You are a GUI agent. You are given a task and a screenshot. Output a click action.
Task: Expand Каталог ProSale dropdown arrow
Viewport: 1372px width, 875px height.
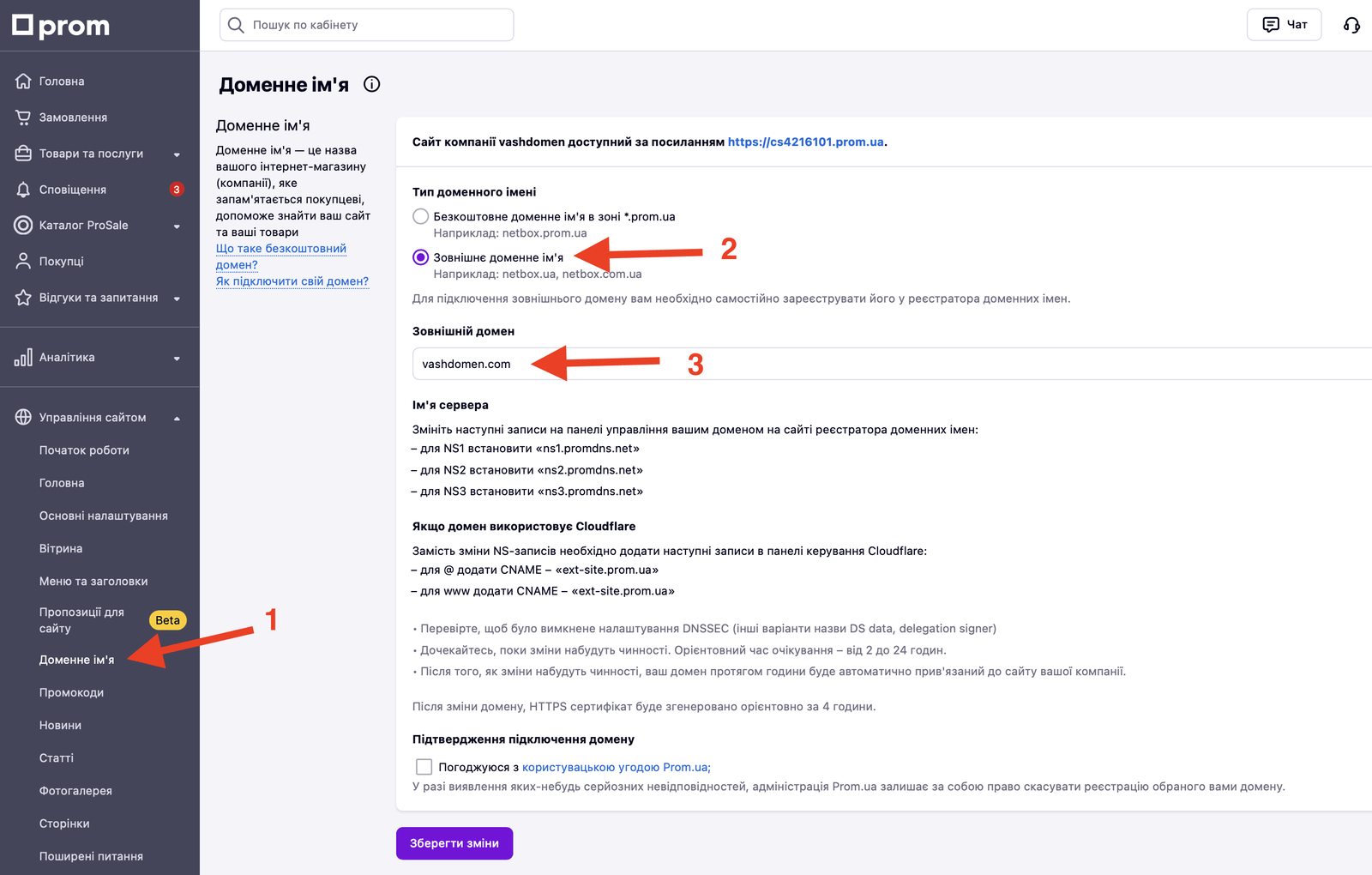coord(177,226)
